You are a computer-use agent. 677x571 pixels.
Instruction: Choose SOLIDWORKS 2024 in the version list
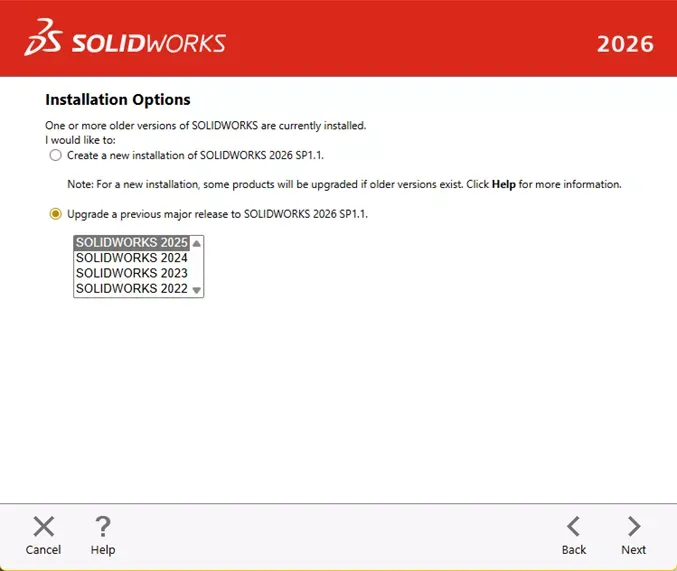132,258
